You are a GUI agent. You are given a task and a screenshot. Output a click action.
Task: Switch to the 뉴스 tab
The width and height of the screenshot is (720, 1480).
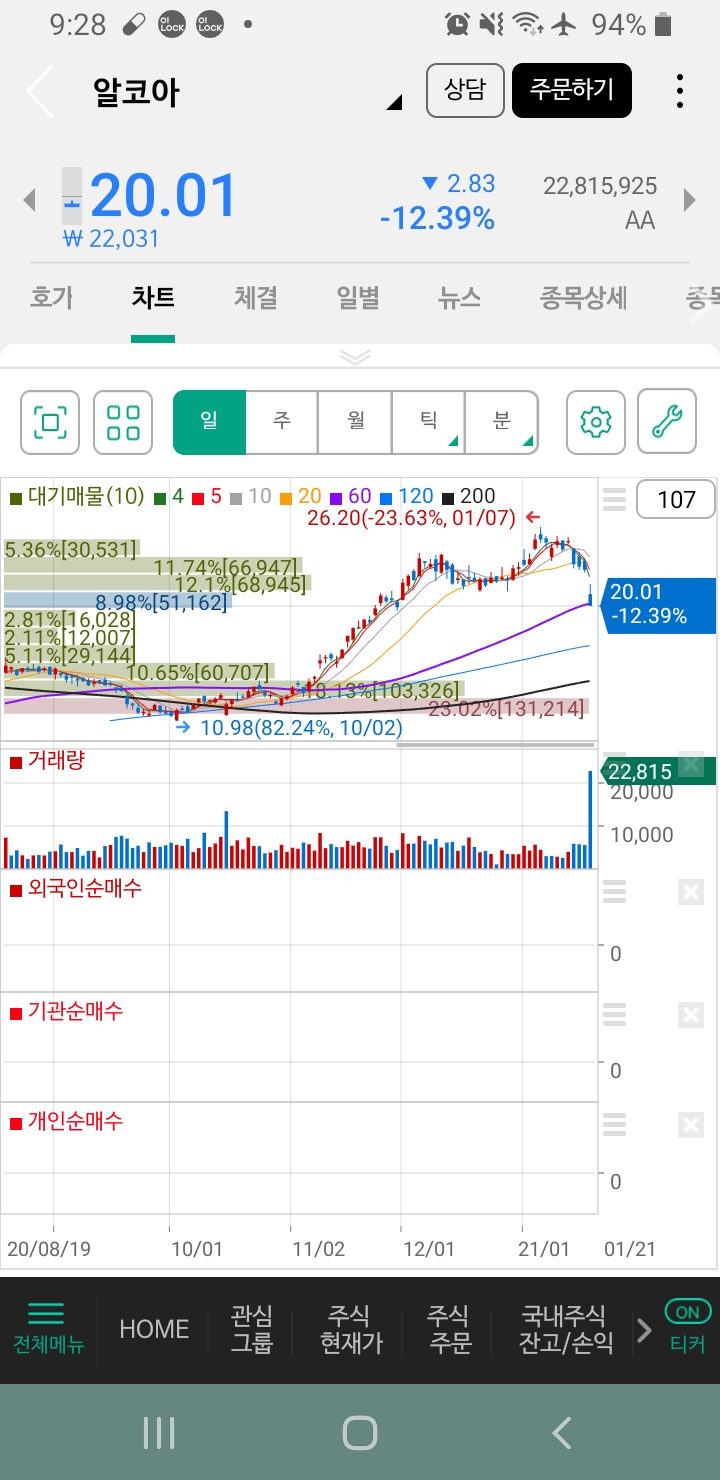(459, 298)
